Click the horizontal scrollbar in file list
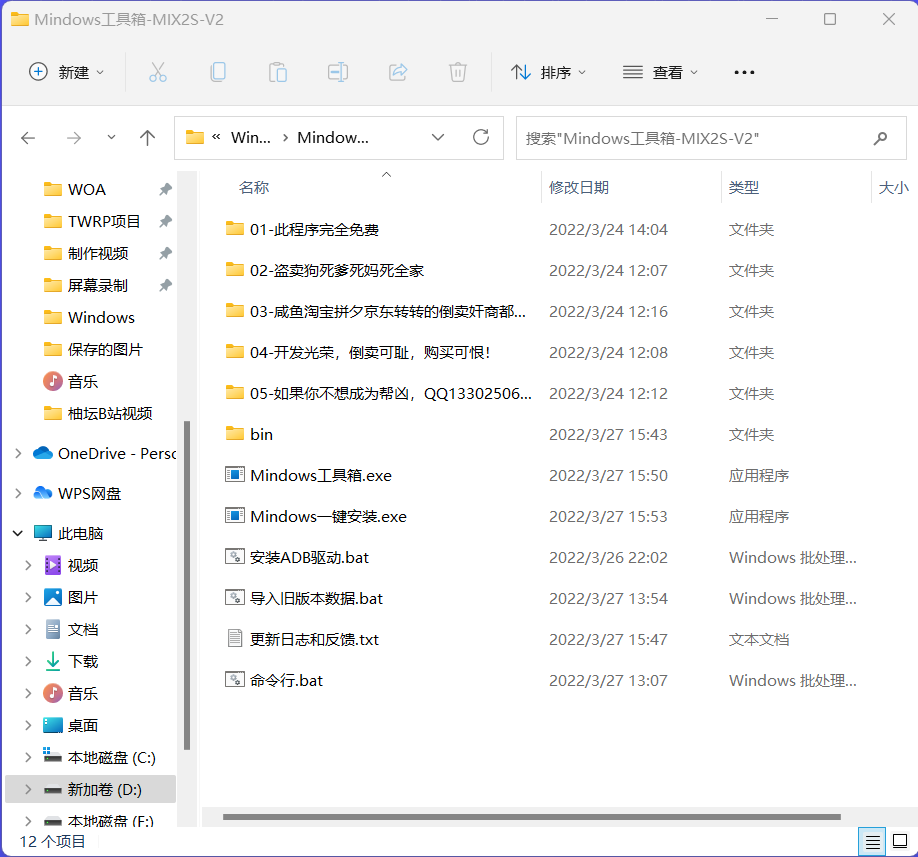 530,817
